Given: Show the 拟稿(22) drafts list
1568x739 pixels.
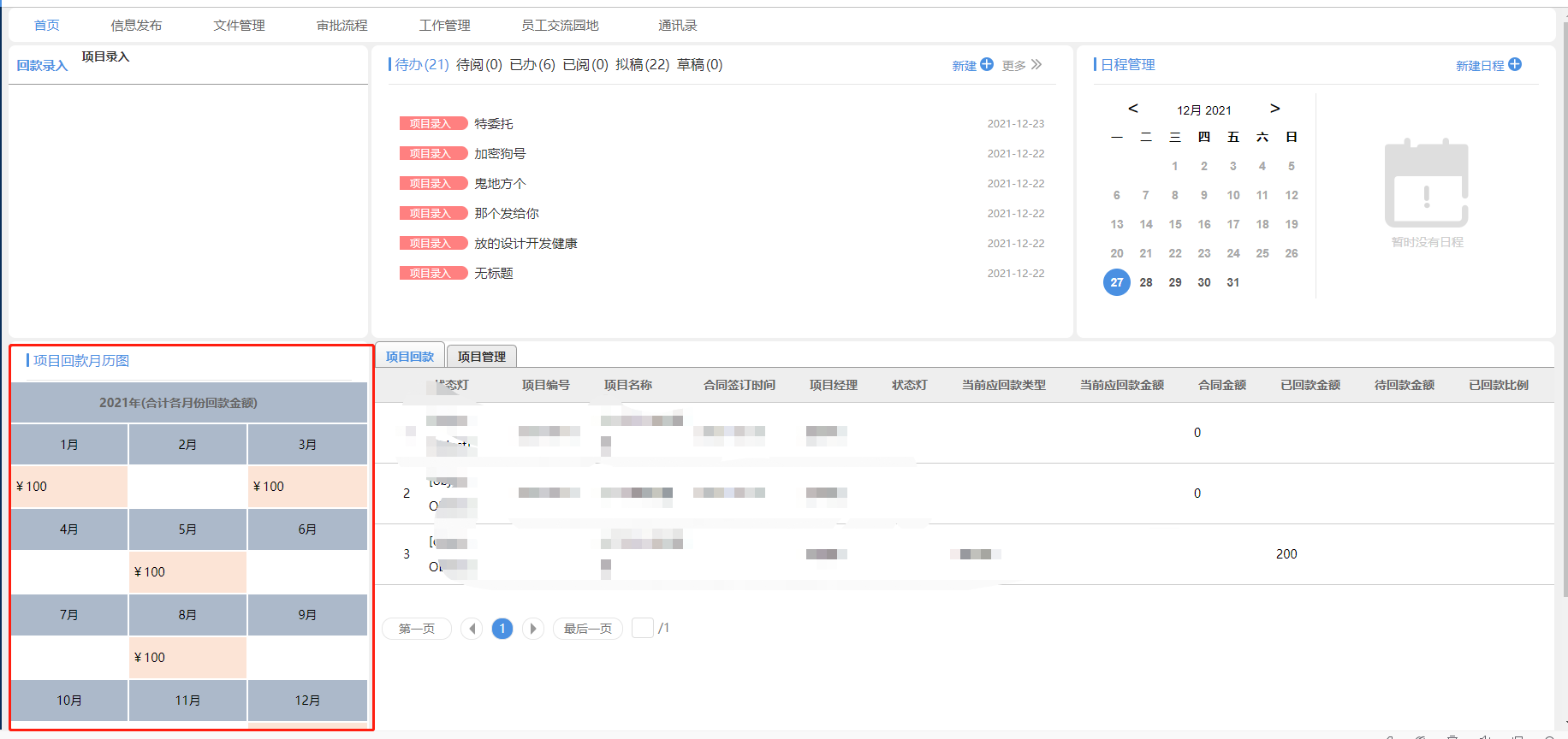Looking at the screenshot, I should [642, 65].
